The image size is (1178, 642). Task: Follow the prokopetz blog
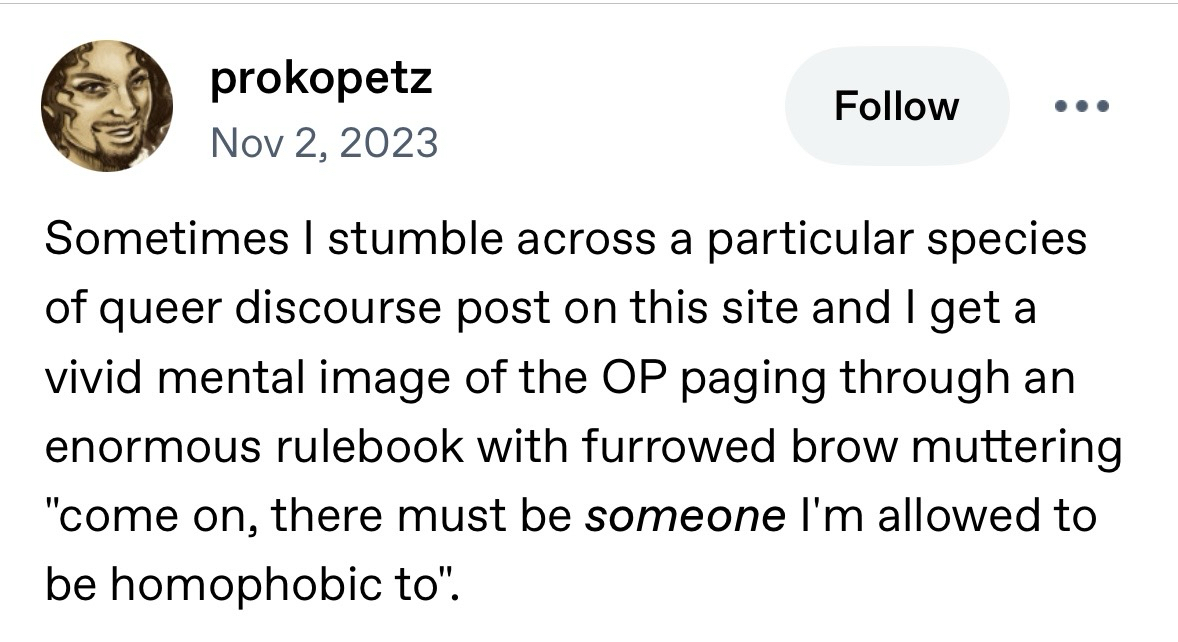896,106
